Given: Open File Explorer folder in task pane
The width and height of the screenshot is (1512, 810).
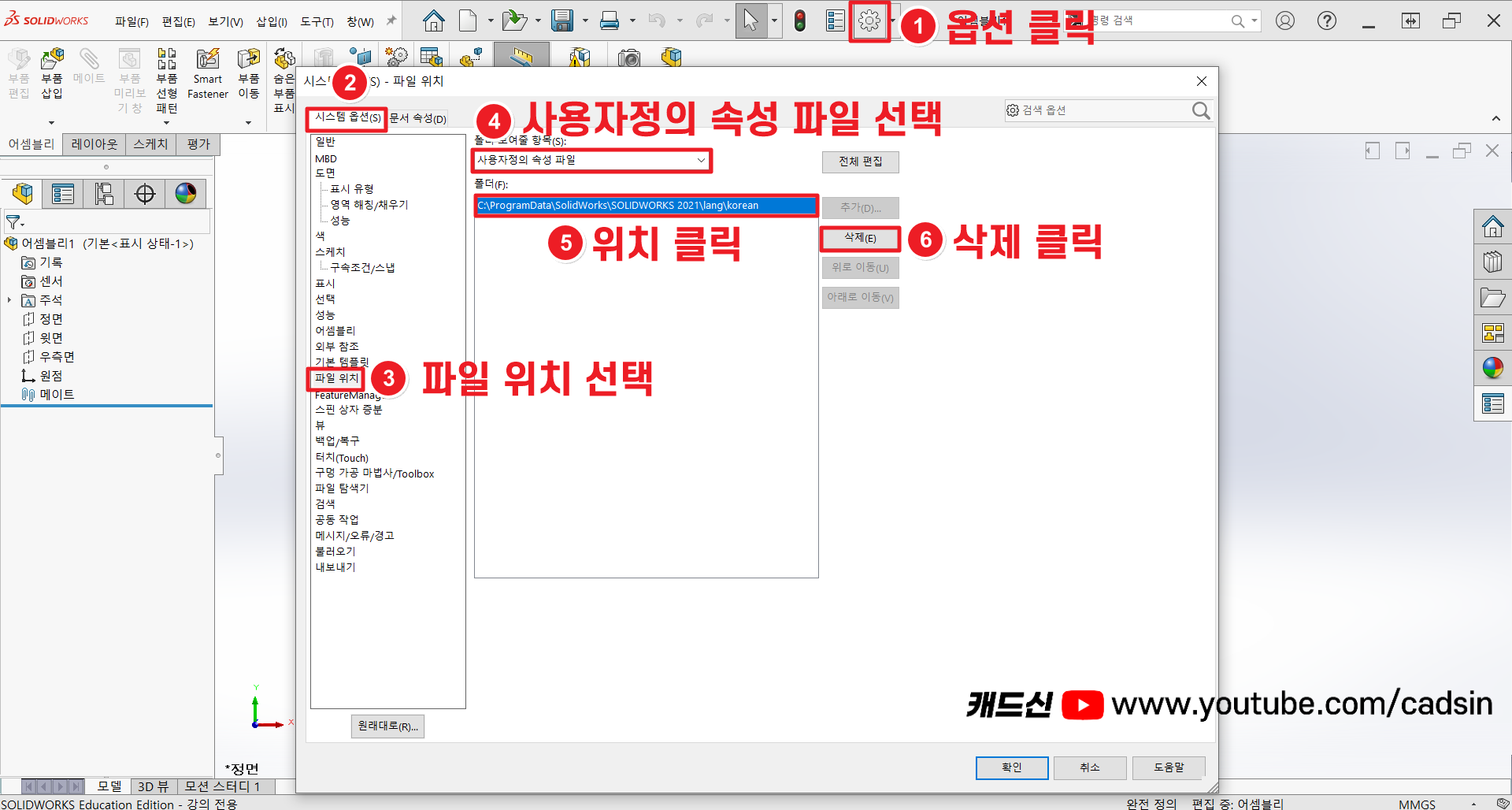Looking at the screenshot, I should 1493,298.
